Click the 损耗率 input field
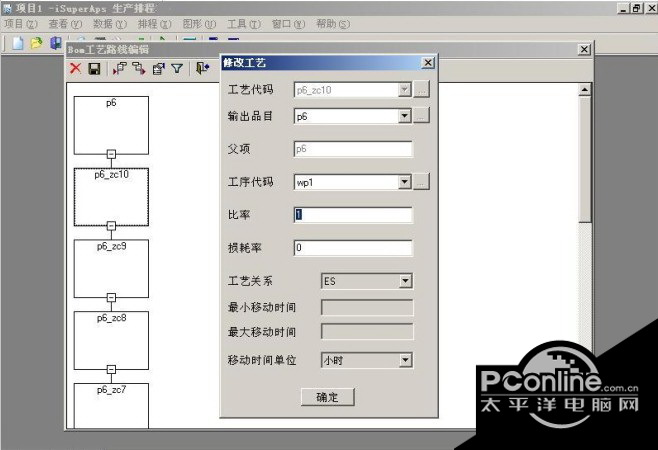 (353, 248)
